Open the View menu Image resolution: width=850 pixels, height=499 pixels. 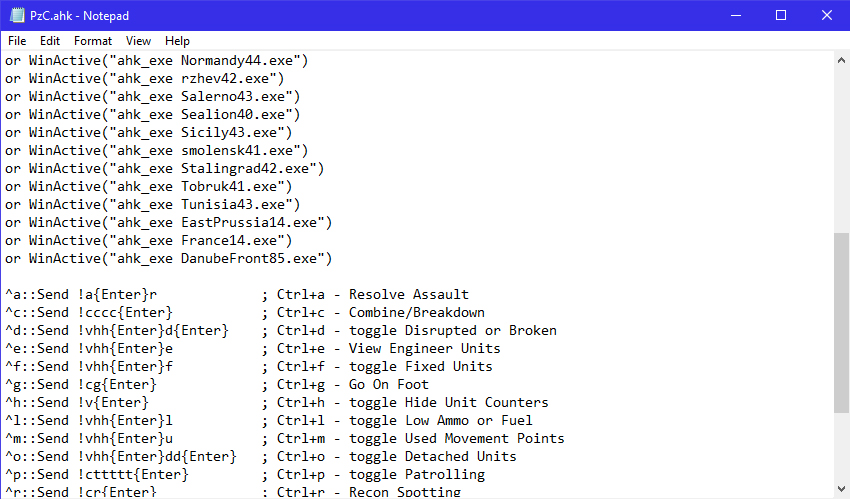click(138, 41)
